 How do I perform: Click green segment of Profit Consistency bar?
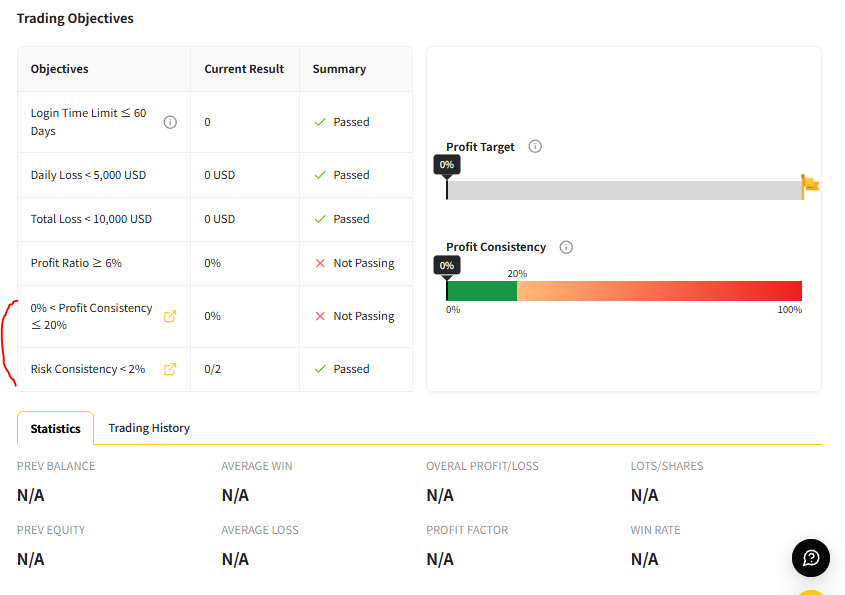tap(482, 291)
